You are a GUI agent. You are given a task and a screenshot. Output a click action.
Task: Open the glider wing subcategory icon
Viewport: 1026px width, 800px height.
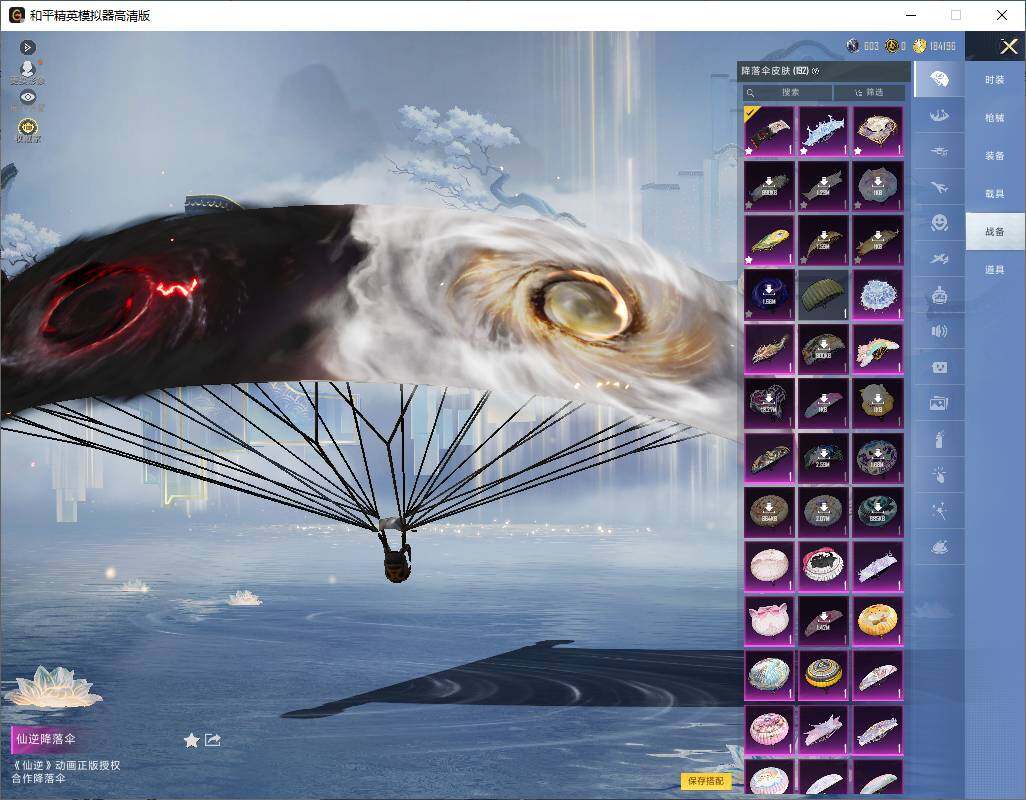[x=939, y=116]
